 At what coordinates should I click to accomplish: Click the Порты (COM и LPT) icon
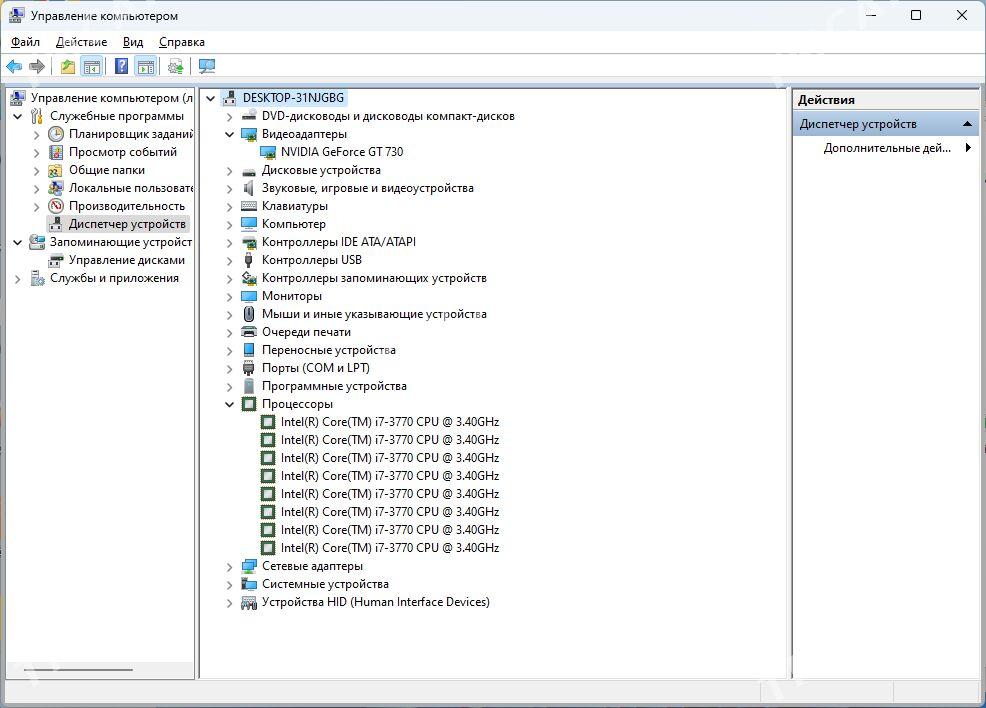pos(249,368)
